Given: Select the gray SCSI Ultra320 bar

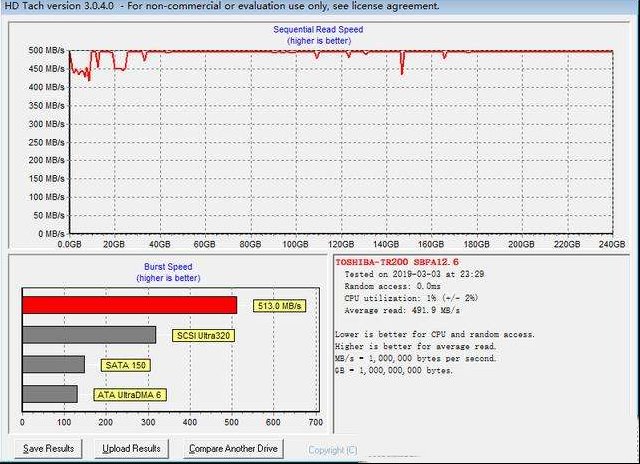Looking at the screenshot, I should pos(89,335).
